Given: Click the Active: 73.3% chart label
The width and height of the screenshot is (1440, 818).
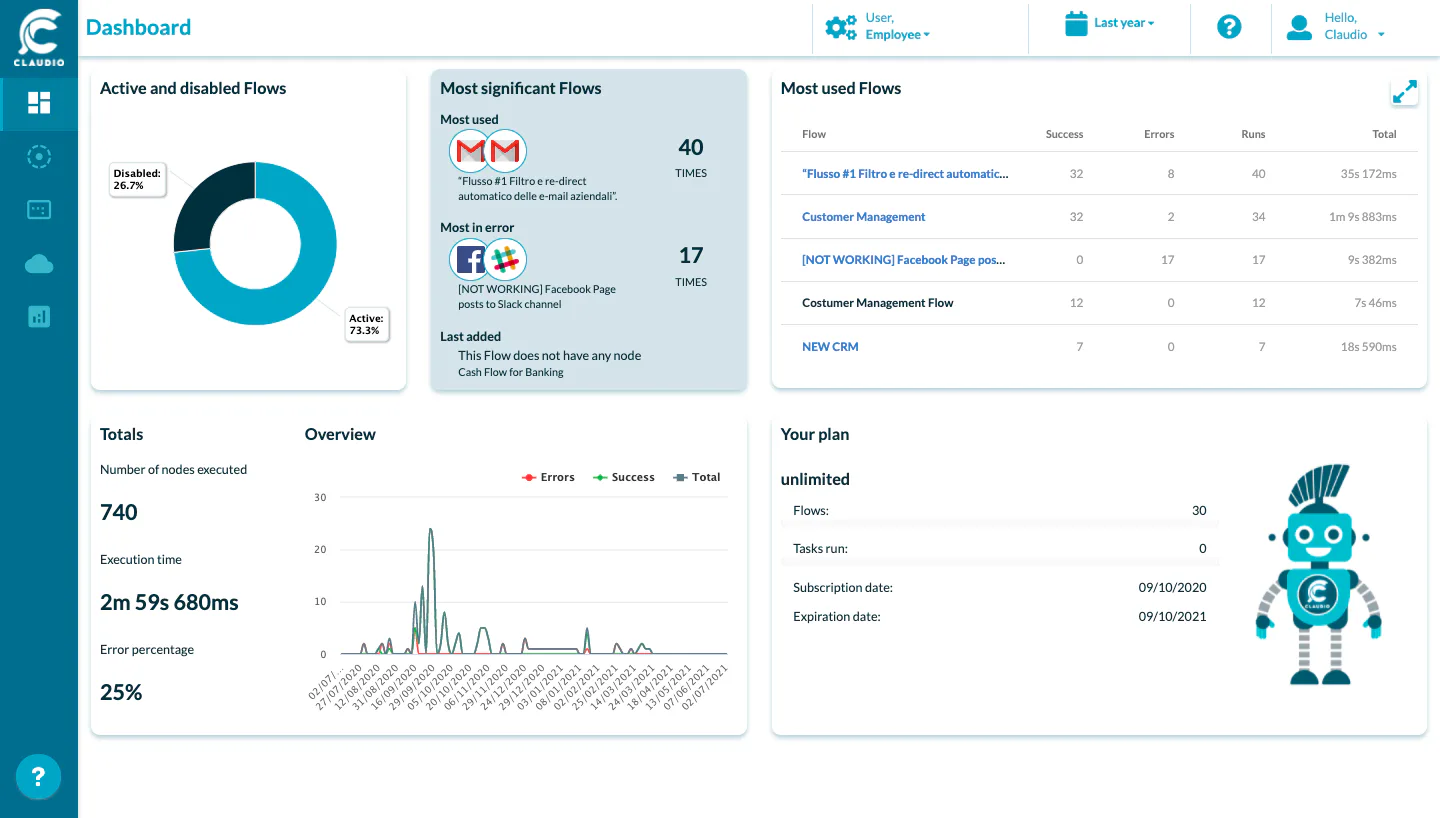Looking at the screenshot, I should click(367, 325).
